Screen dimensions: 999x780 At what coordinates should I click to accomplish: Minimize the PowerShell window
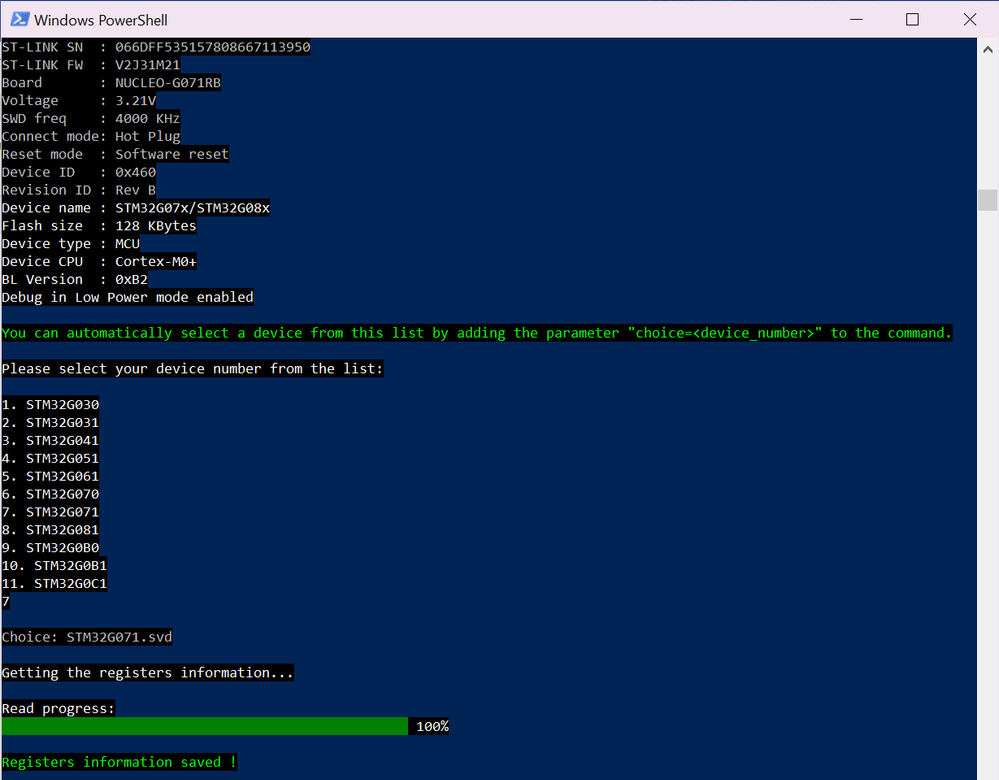[856, 19]
